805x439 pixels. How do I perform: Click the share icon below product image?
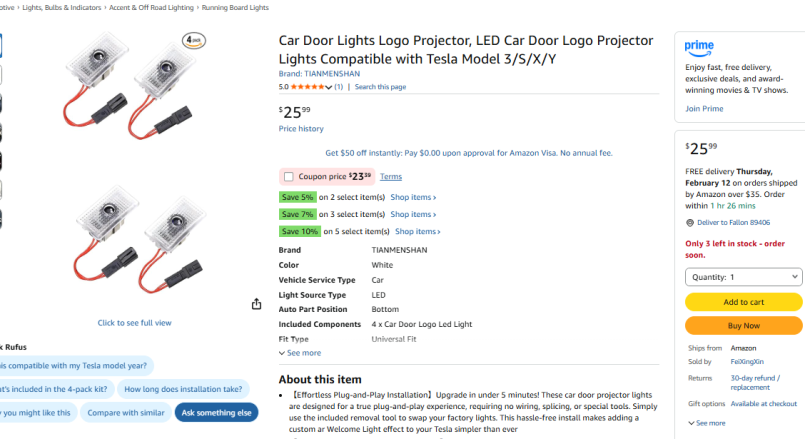[x=257, y=304]
